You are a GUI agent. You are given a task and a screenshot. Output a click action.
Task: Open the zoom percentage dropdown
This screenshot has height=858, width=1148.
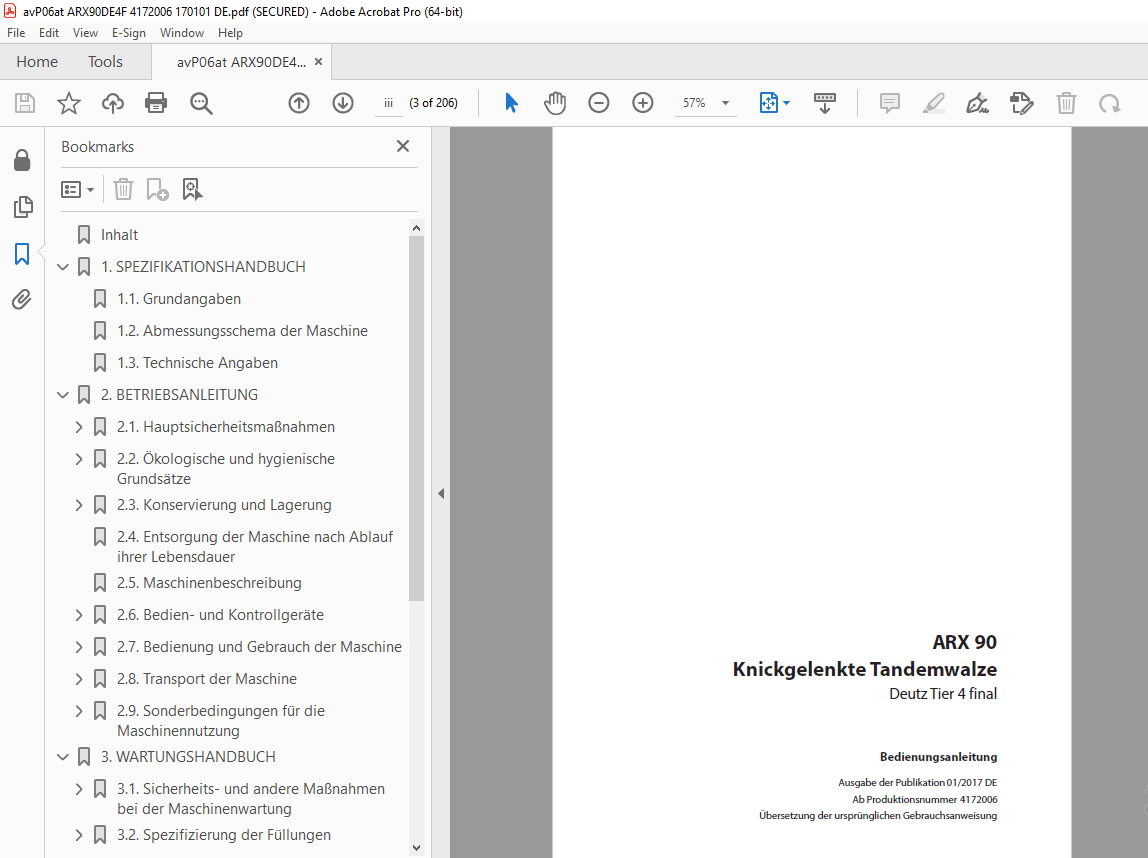[726, 103]
